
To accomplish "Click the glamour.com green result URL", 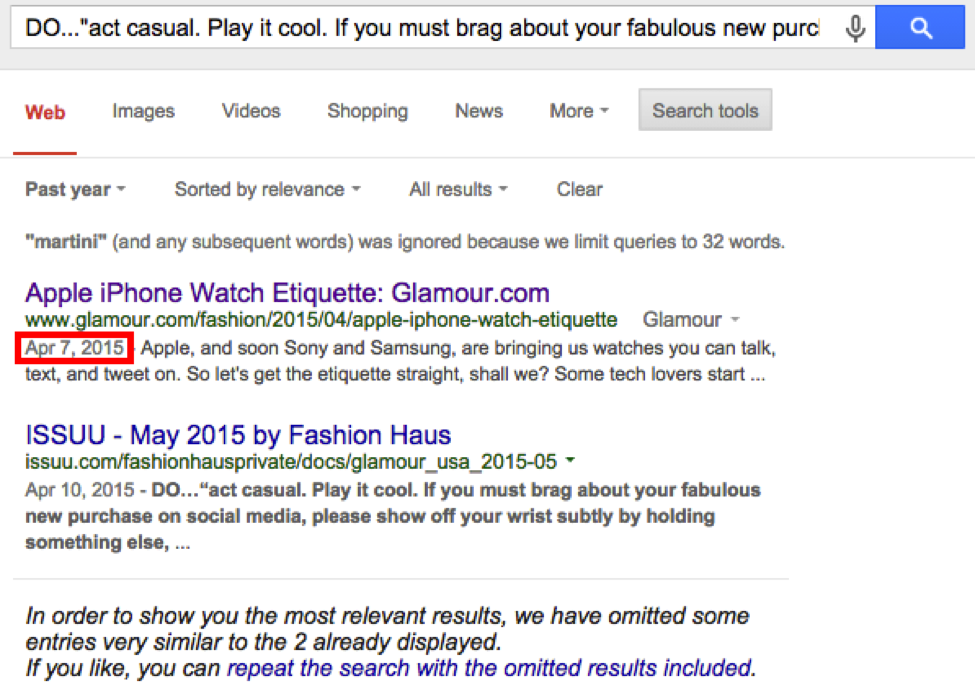I will [x=321, y=320].
